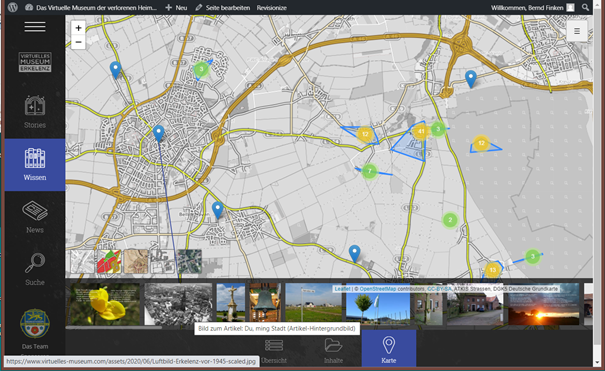Open the CC-BY-SA license link
605x371 pixels.
coord(439,288)
